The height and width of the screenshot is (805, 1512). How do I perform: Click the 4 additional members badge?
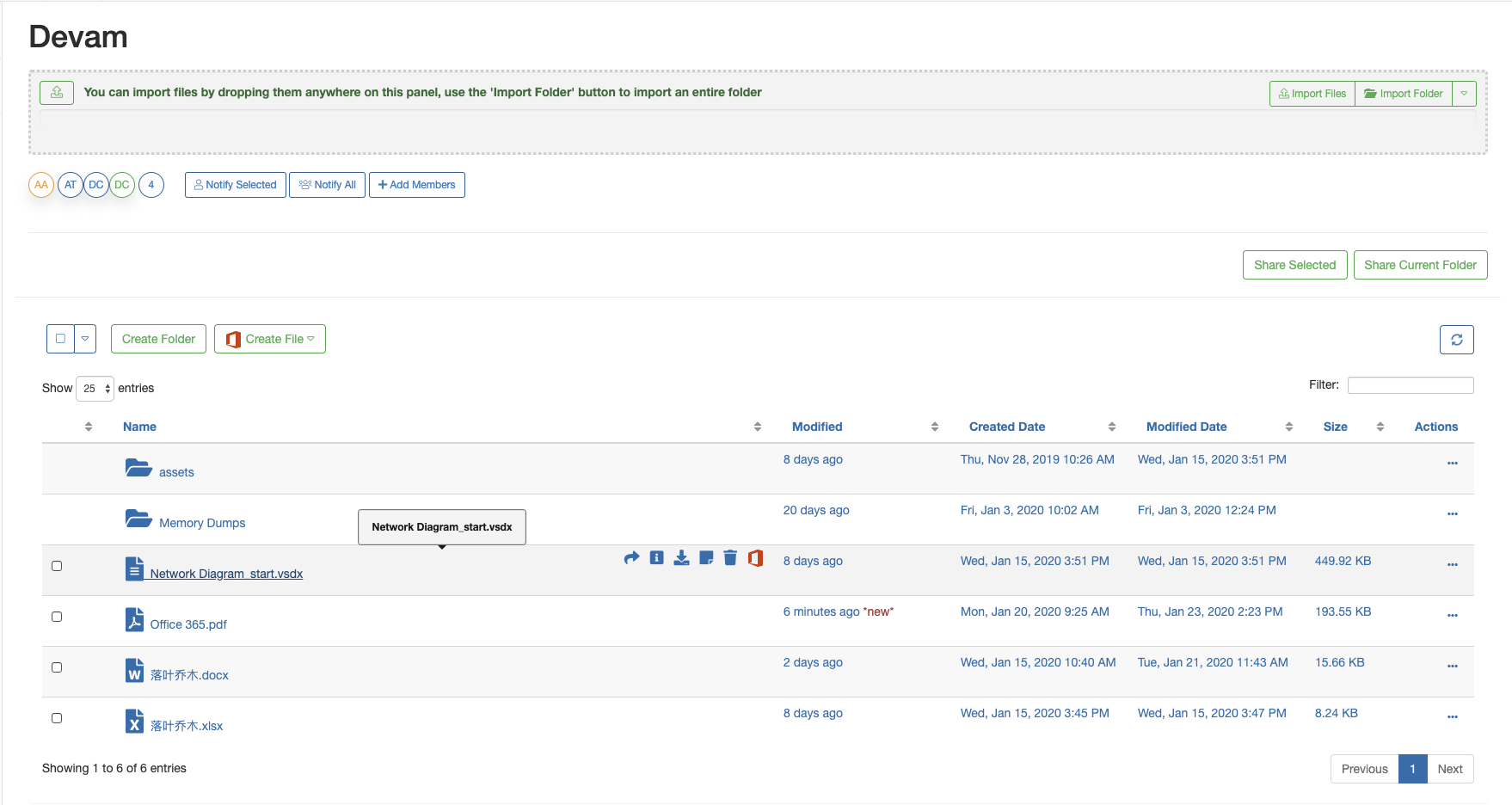151,185
